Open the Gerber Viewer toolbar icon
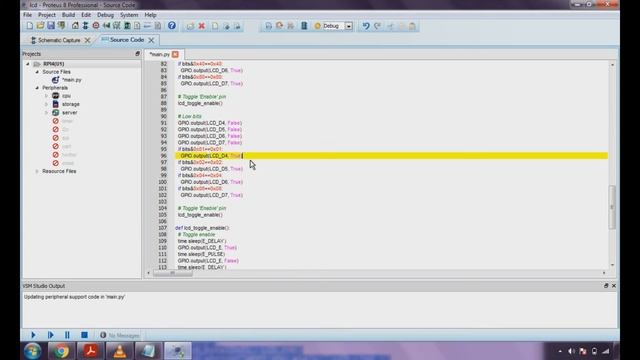The image size is (640, 360). click(x=117, y=26)
